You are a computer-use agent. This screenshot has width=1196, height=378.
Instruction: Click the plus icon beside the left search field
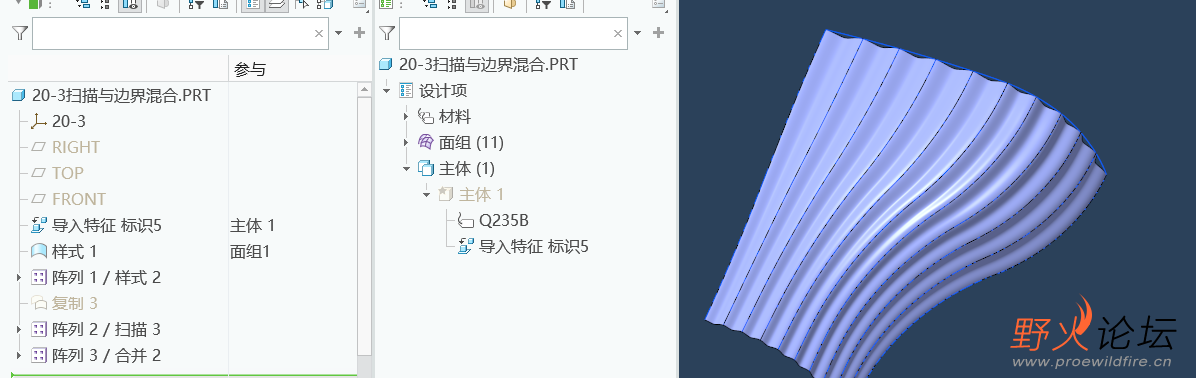click(360, 33)
